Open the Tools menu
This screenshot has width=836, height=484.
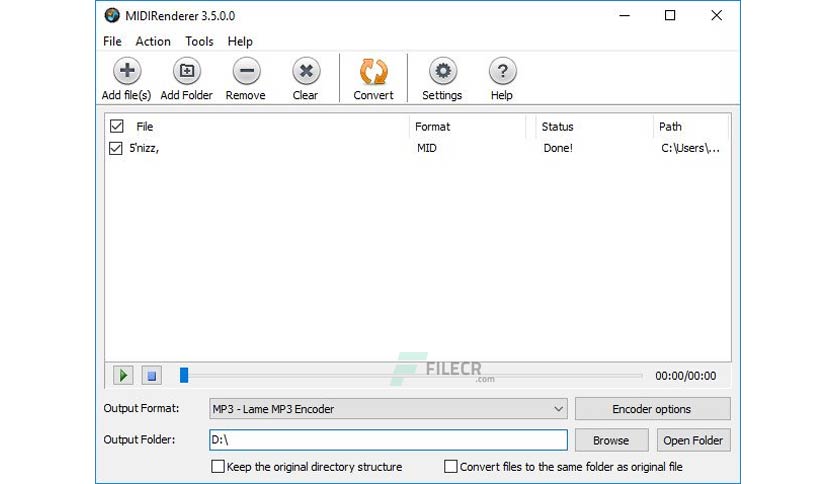199,42
